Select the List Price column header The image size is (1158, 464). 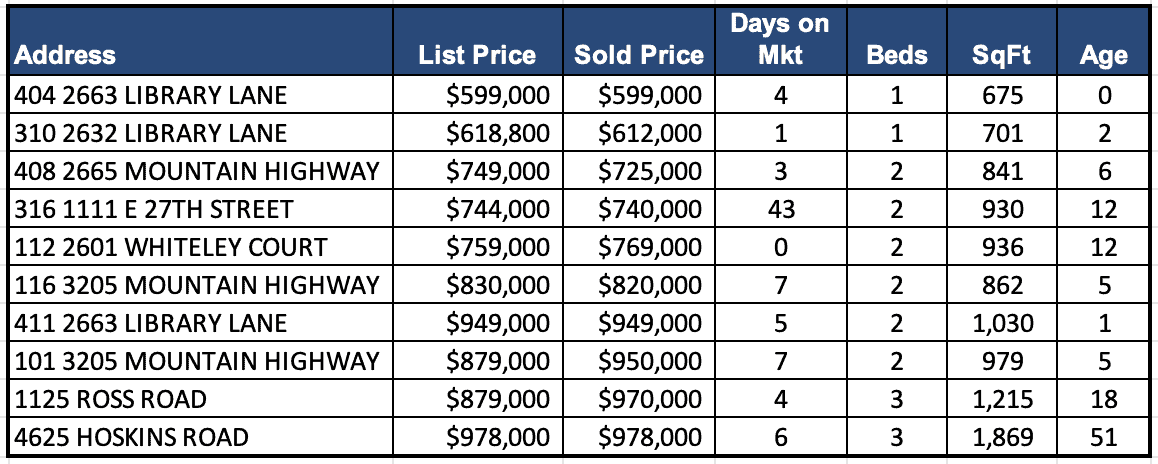coord(477,55)
